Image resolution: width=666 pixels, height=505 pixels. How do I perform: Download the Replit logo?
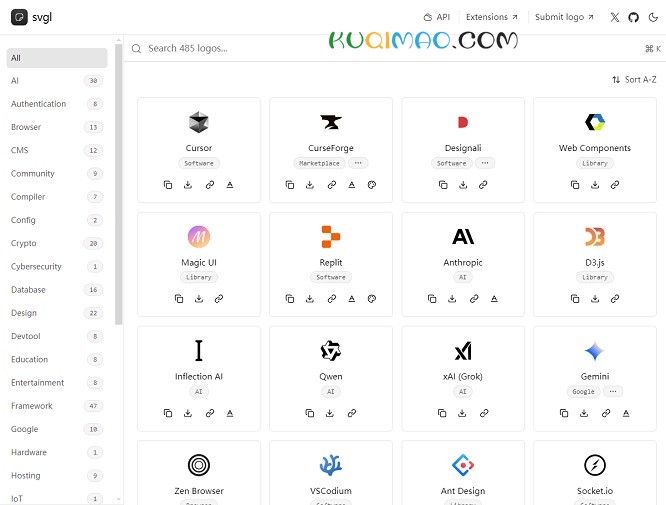310,299
